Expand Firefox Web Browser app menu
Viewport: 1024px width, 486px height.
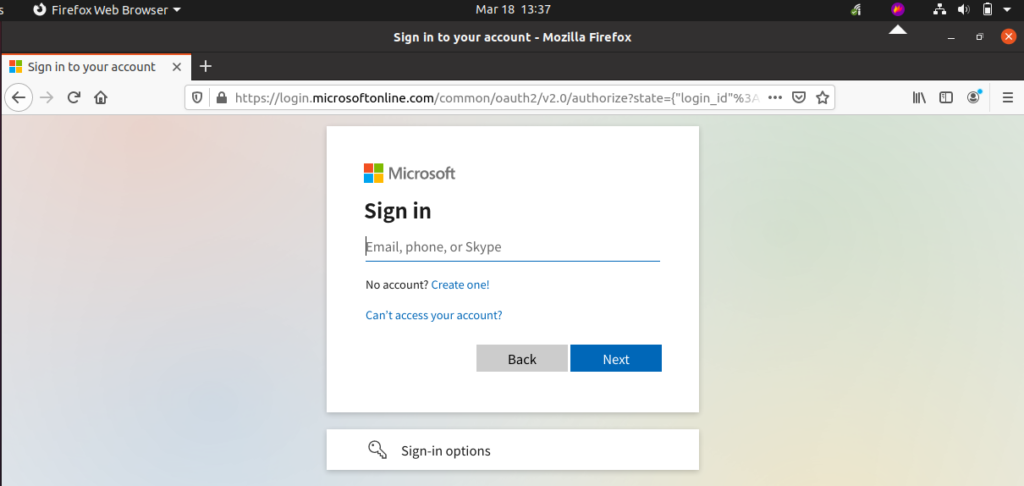coord(107,10)
